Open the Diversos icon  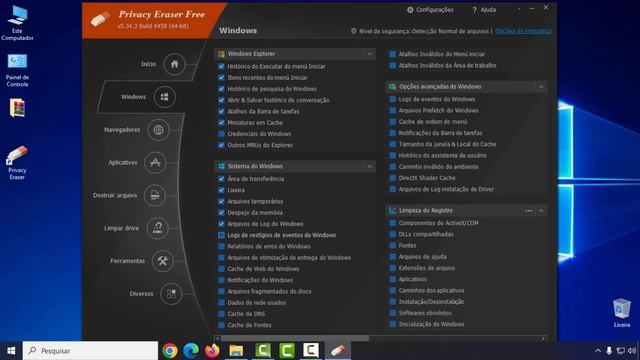[171, 293]
